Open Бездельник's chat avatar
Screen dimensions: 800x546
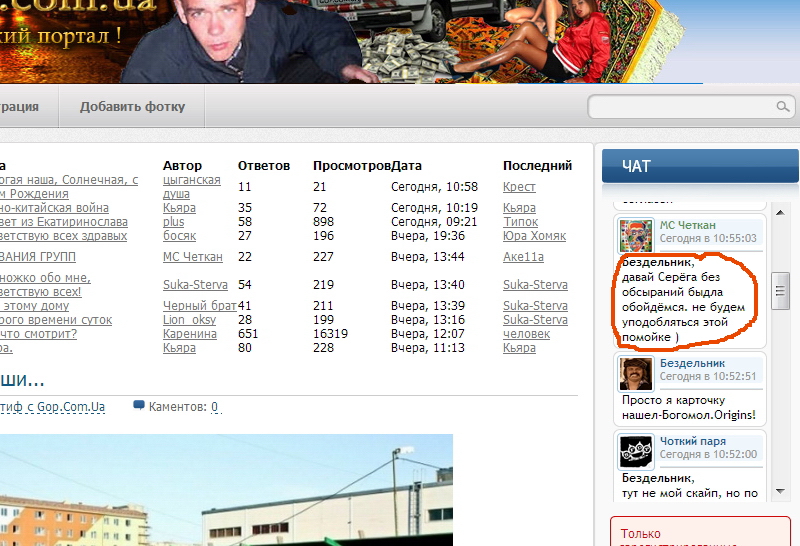click(x=636, y=374)
